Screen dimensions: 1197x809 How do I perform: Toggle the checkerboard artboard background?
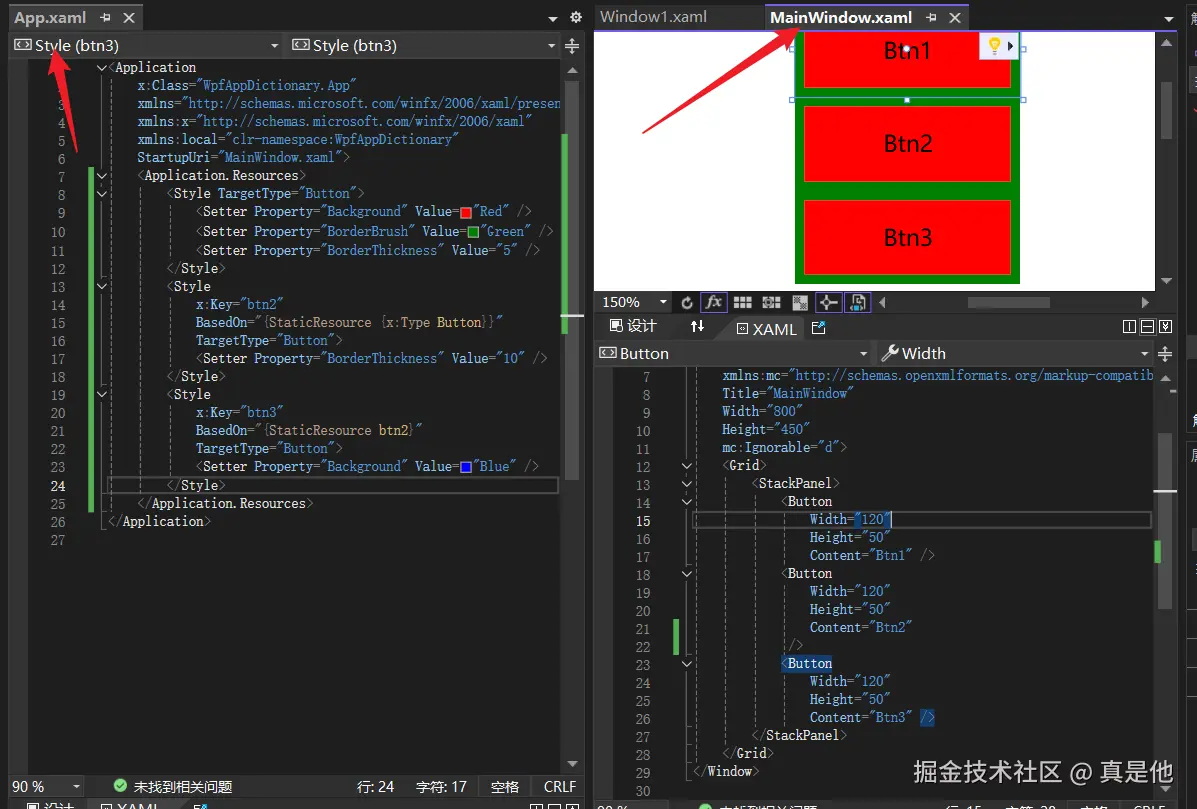tap(800, 303)
